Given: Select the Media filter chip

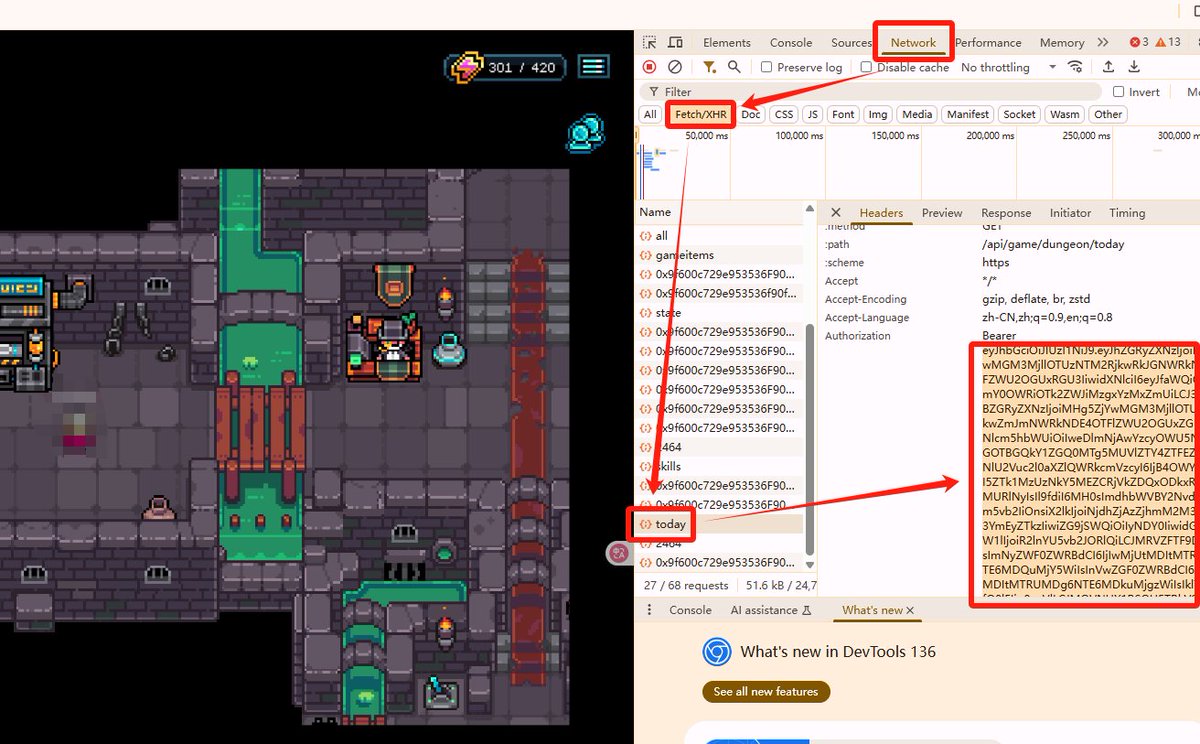Looking at the screenshot, I should (x=917, y=114).
